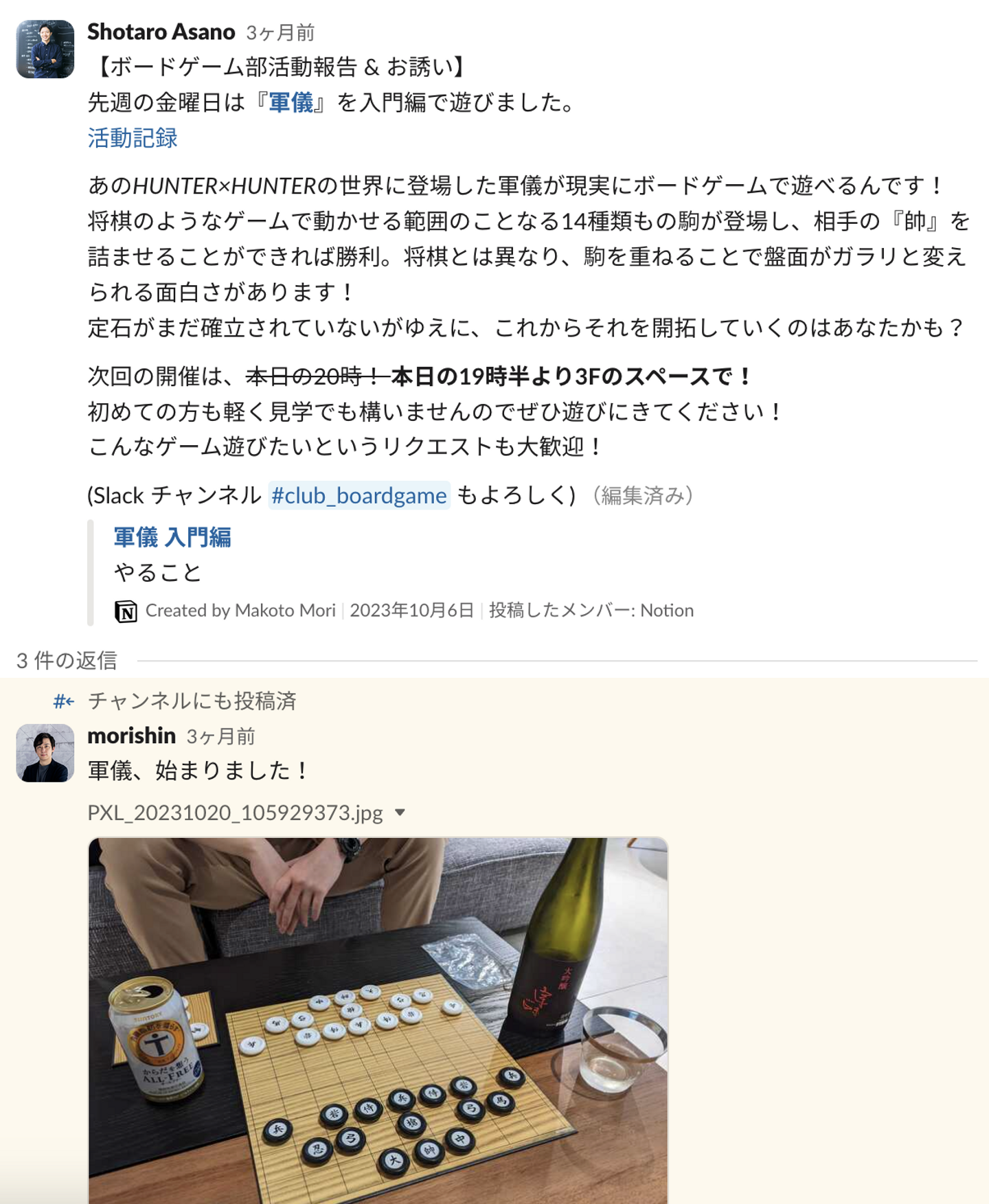The height and width of the screenshot is (1204, 989).
Task: Click the （編集済み） edited label
Action: coord(643,495)
